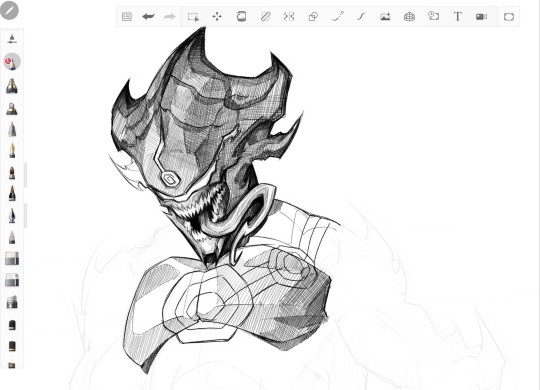
Task: Click the upper brush palette side slider handle
Action: coord(25,175)
